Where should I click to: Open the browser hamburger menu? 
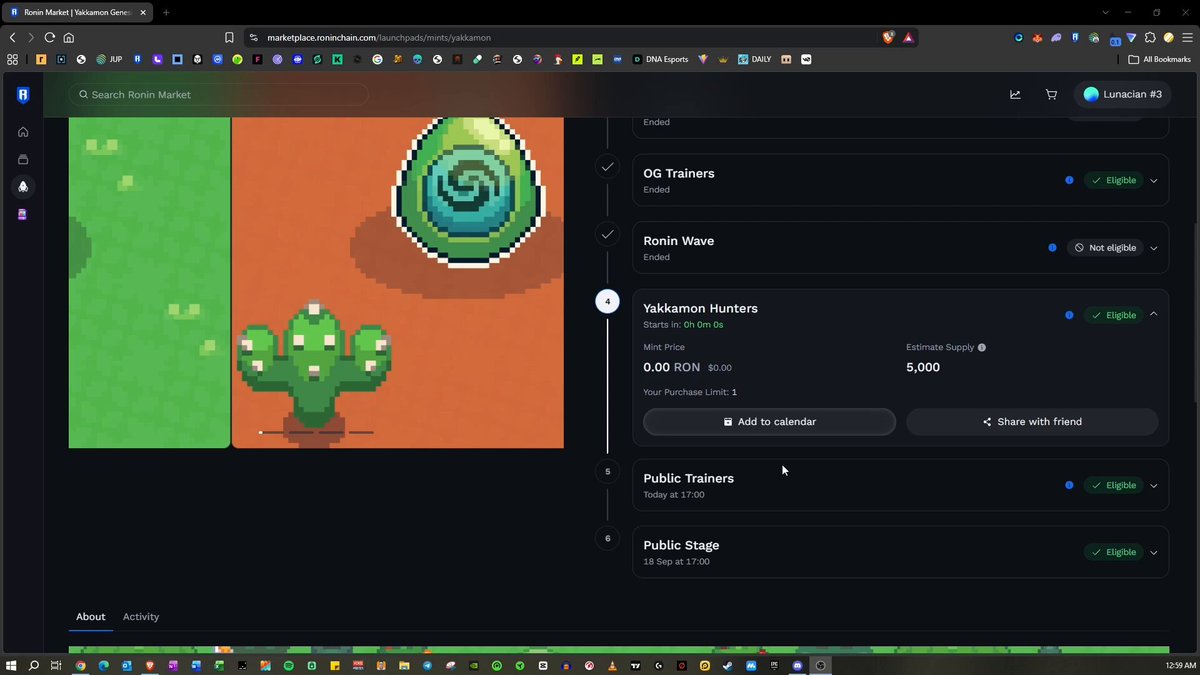pyautogui.click(x=1187, y=37)
